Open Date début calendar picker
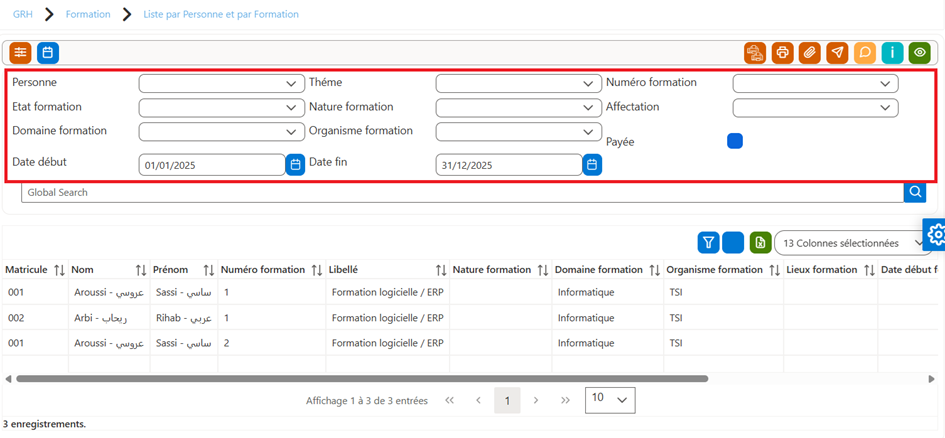The image size is (945, 438). click(x=295, y=164)
